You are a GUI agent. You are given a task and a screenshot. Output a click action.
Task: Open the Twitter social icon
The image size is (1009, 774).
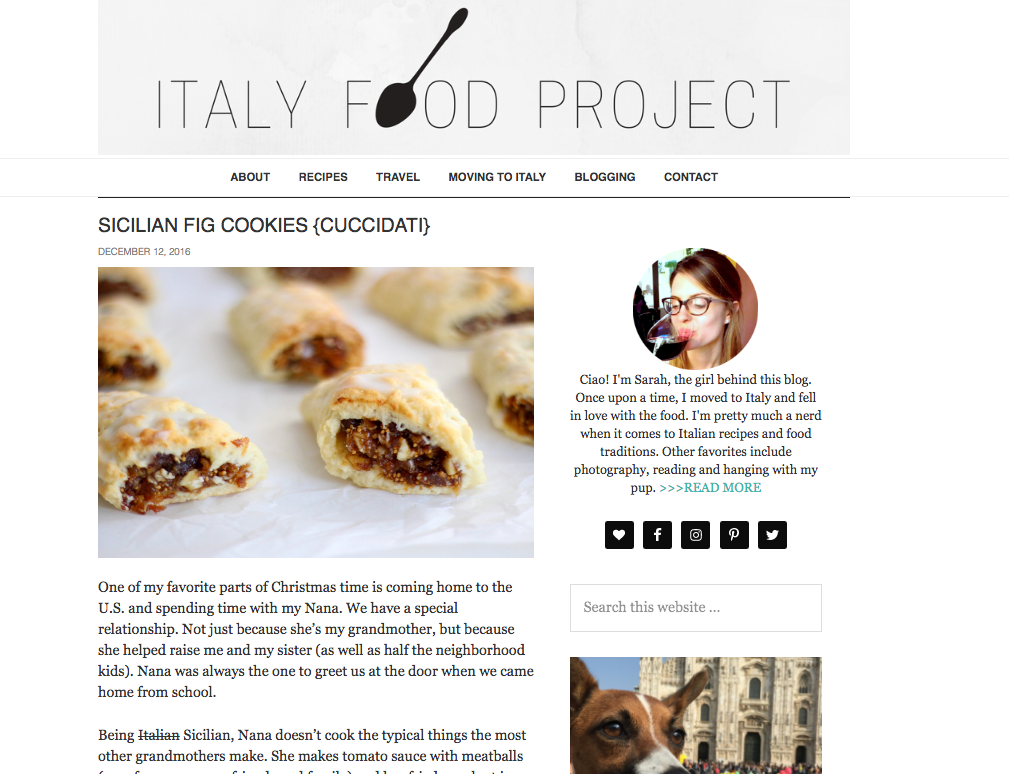click(772, 535)
